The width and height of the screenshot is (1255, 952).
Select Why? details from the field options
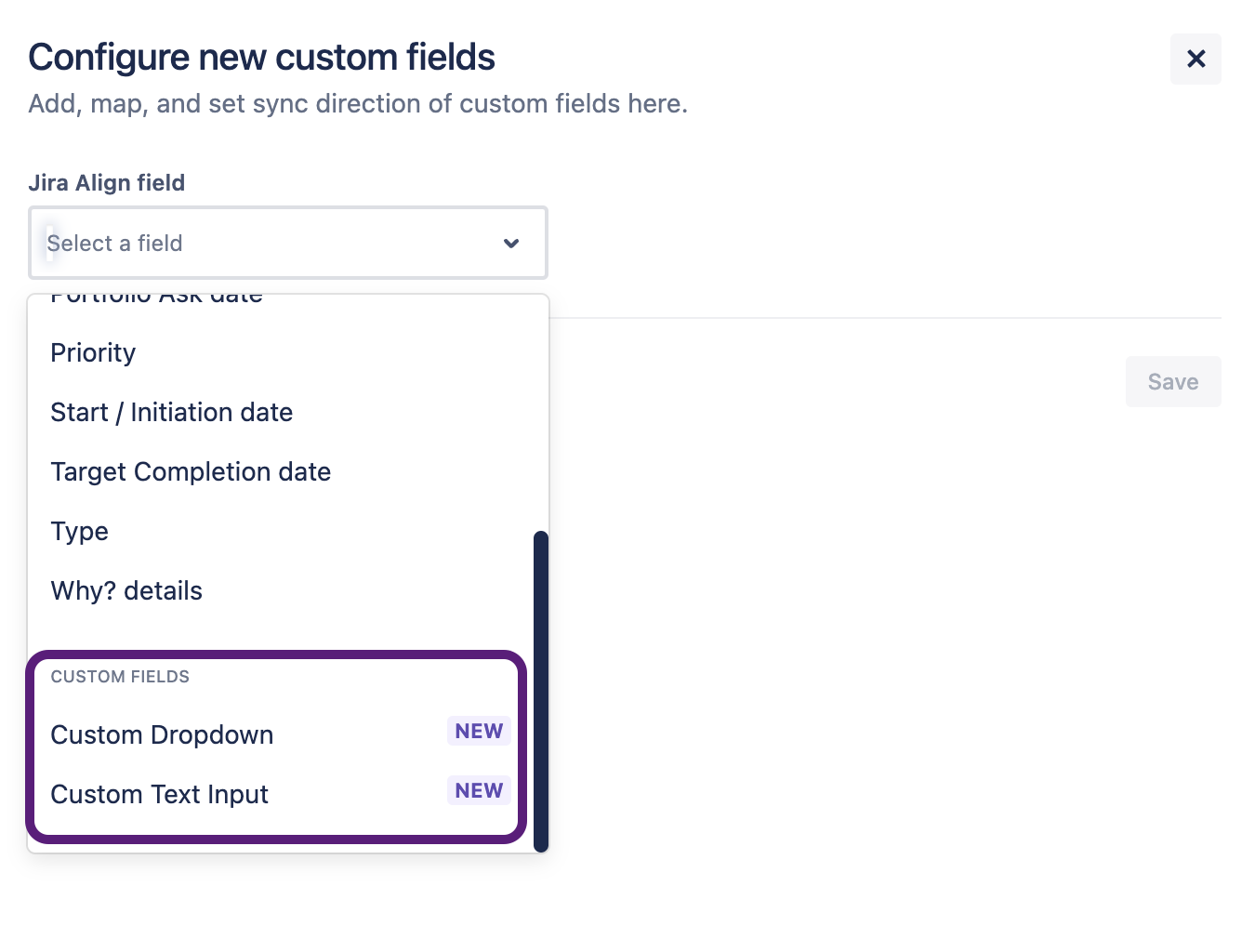(126, 590)
